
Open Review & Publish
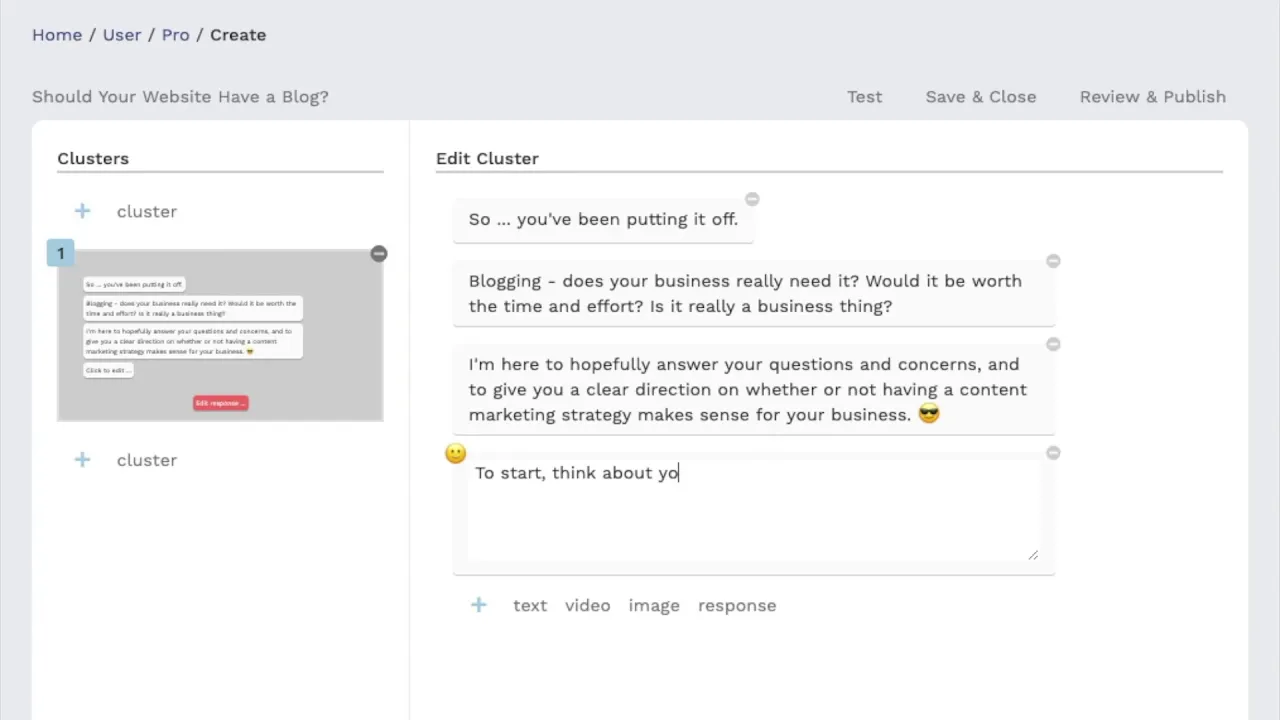[x=1152, y=97]
